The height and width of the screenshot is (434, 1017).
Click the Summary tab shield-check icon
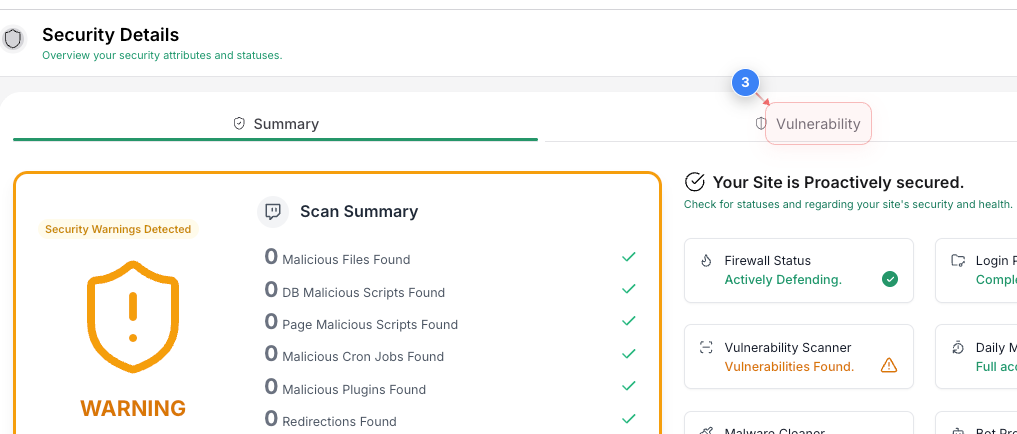pos(239,123)
